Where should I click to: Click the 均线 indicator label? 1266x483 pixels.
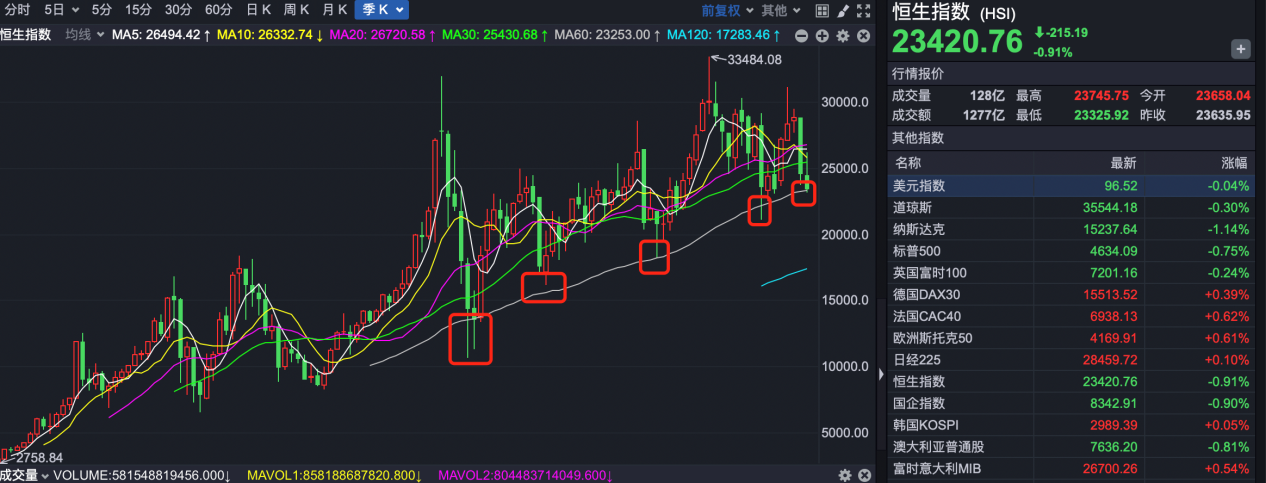78,35
